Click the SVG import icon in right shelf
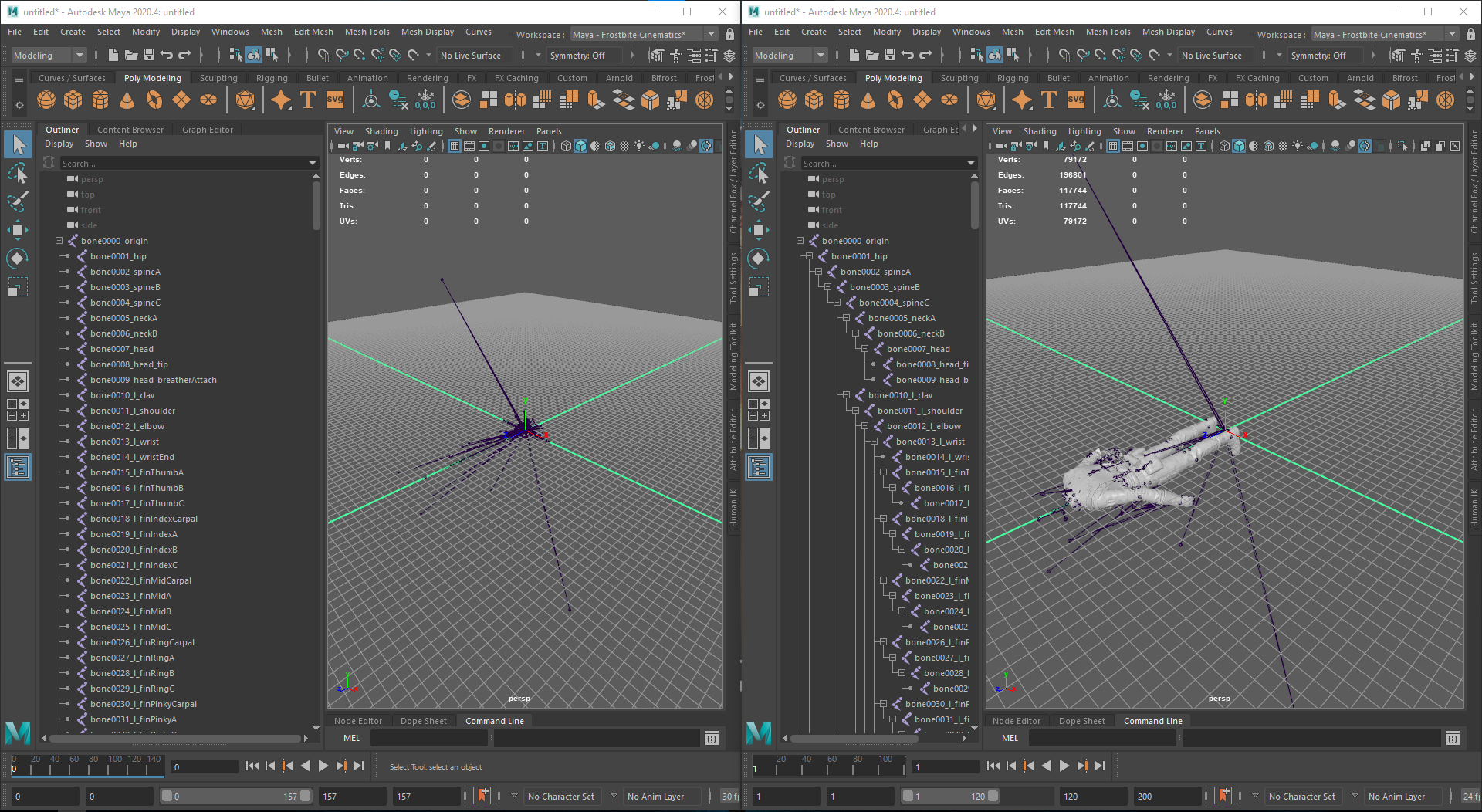Viewport: 1482px width, 812px height. tap(1076, 100)
